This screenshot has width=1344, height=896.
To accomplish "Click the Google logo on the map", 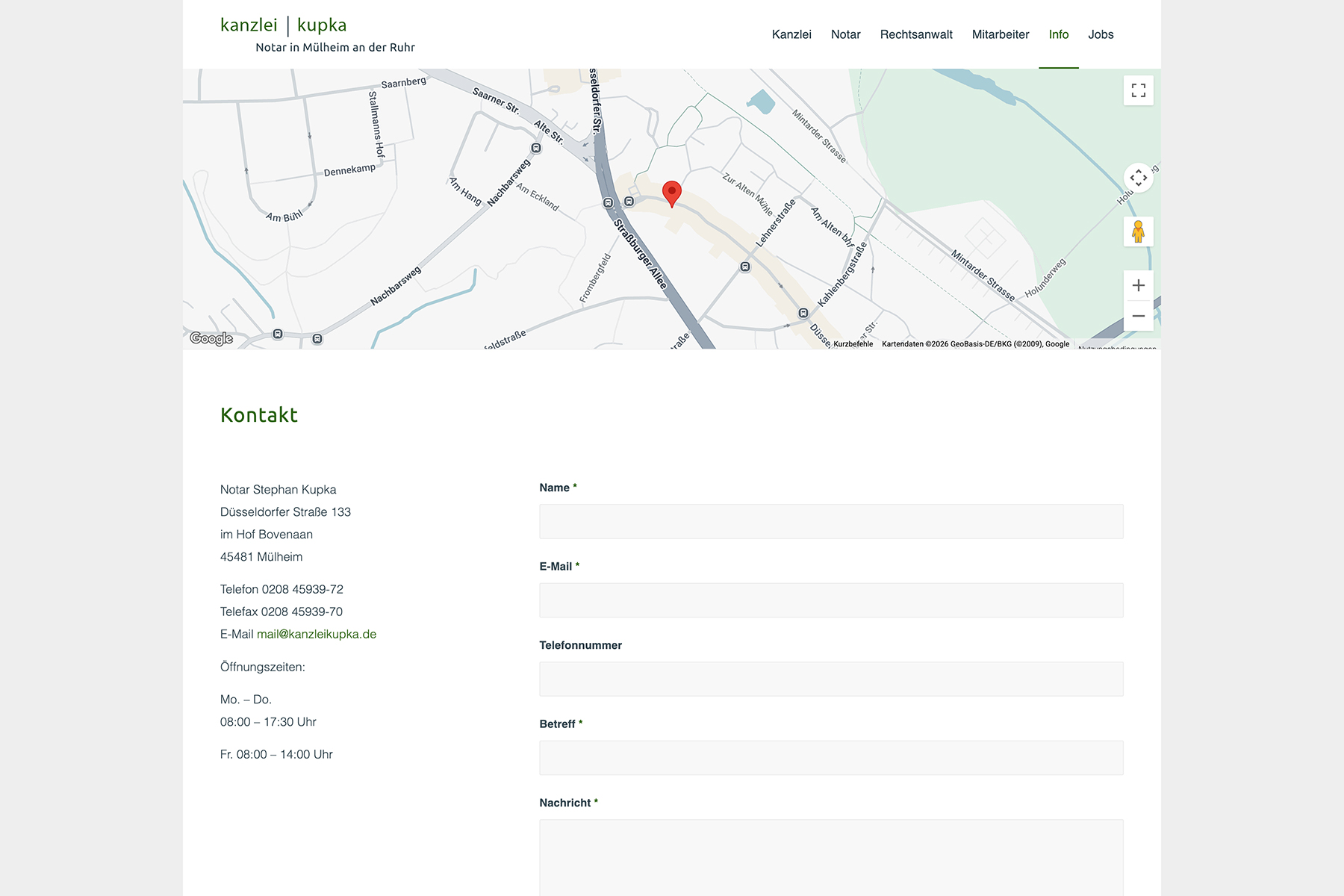I will 211,338.
